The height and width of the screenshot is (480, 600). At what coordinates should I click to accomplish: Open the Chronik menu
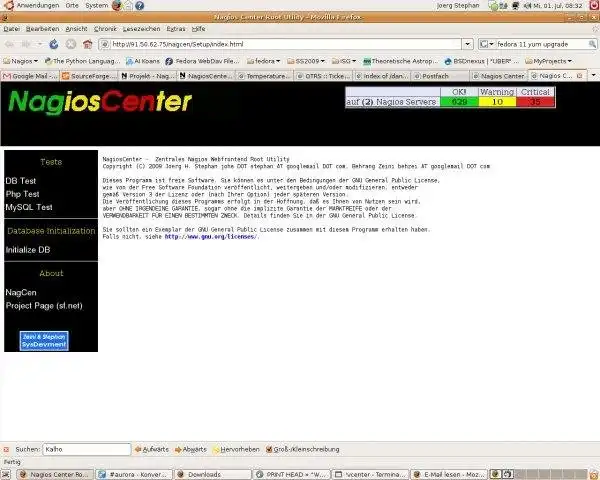point(105,29)
